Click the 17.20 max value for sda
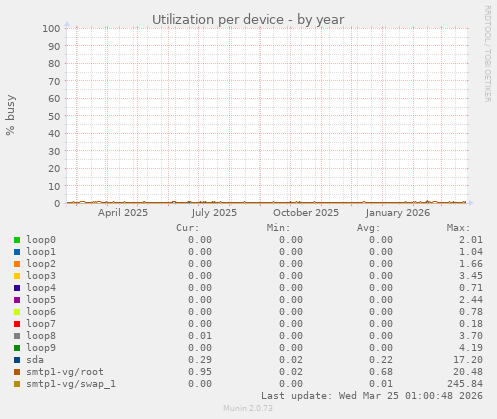This screenshot has width=497, height=419. click(468, 360)
